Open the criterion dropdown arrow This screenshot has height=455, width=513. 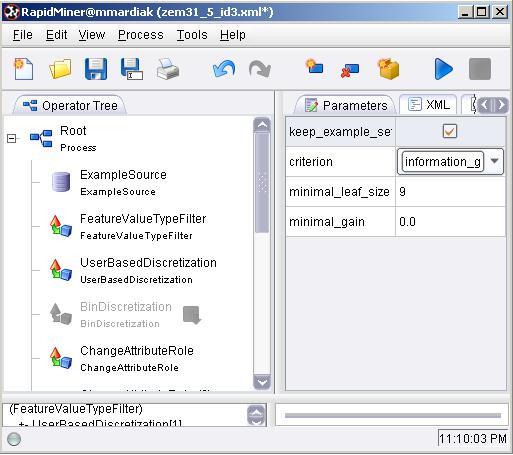(494, 161)
